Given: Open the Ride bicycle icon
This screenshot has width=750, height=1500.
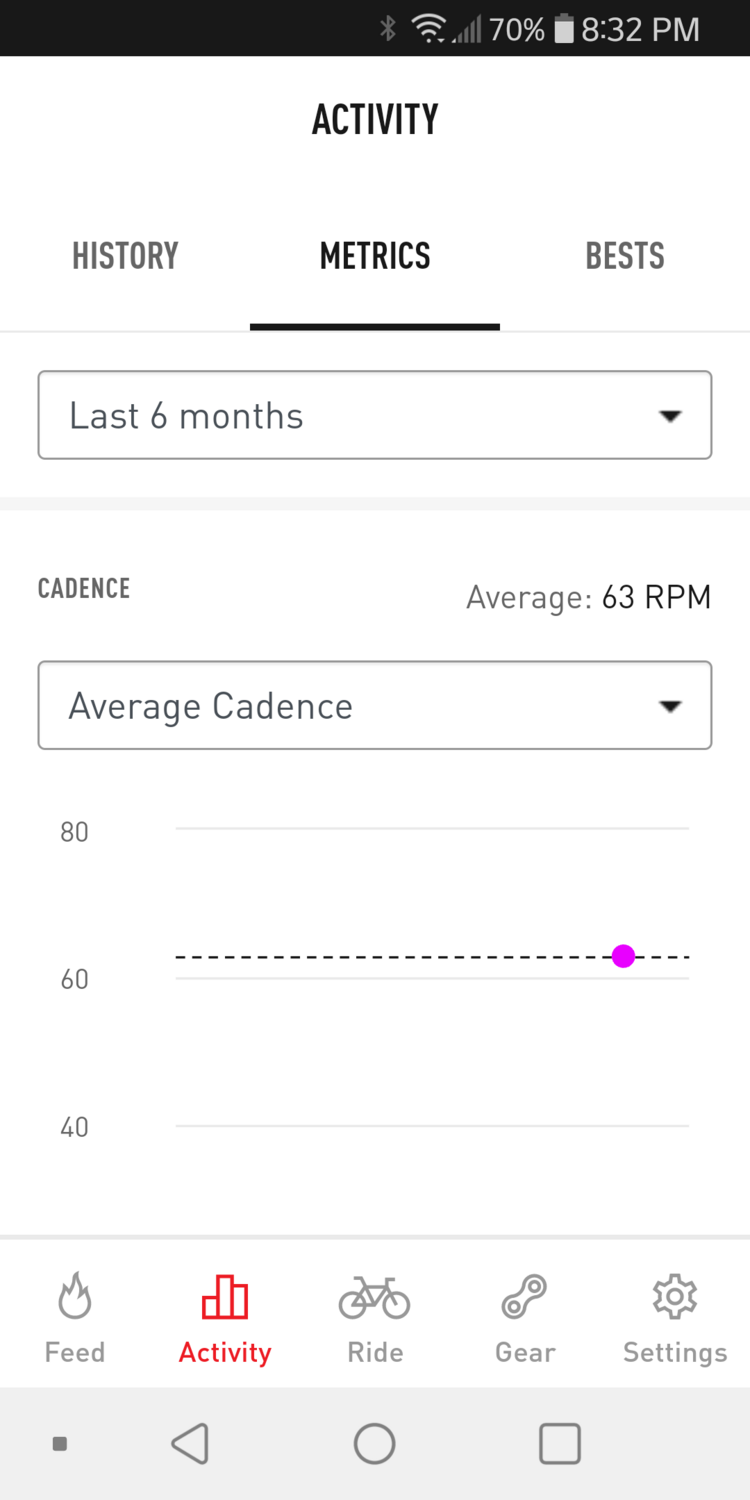Looking at the screenshot, I should pyautogui.click(x=375, y=1297).
